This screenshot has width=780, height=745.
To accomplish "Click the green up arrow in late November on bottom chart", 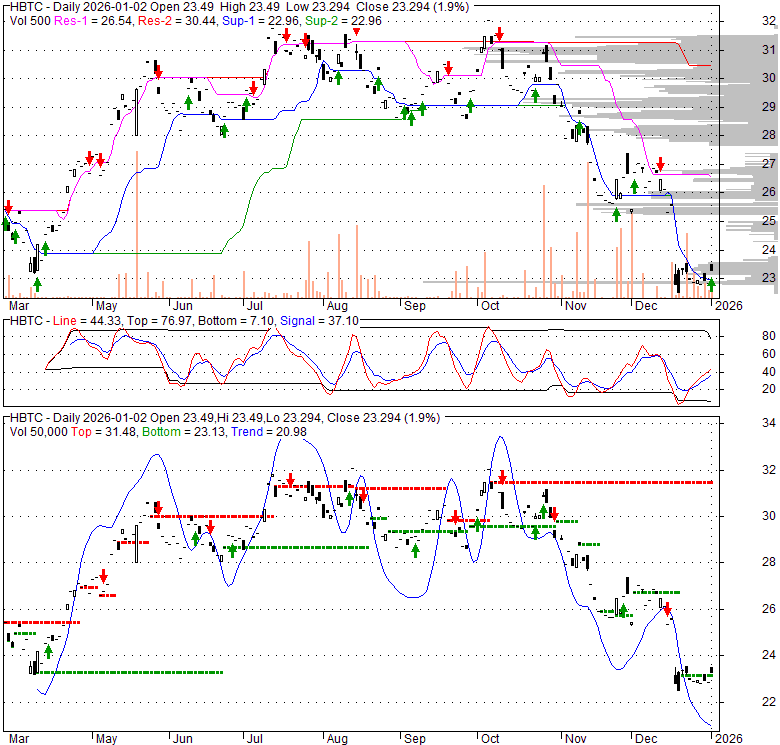I will click(623, 611).
